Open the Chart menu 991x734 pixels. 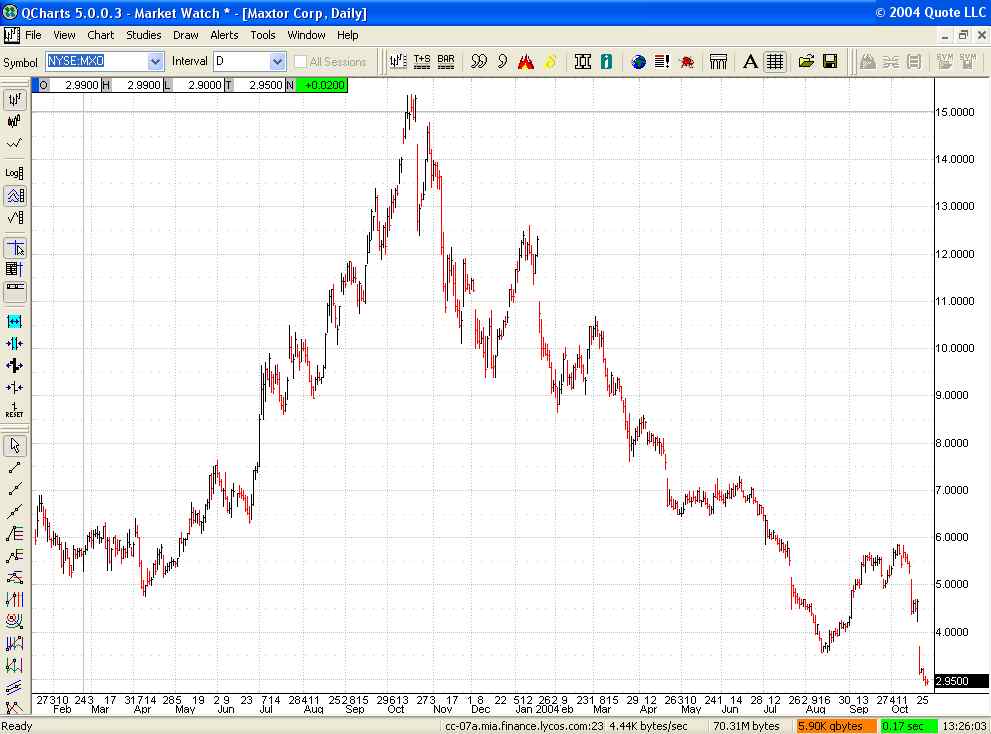pos(100,35)
